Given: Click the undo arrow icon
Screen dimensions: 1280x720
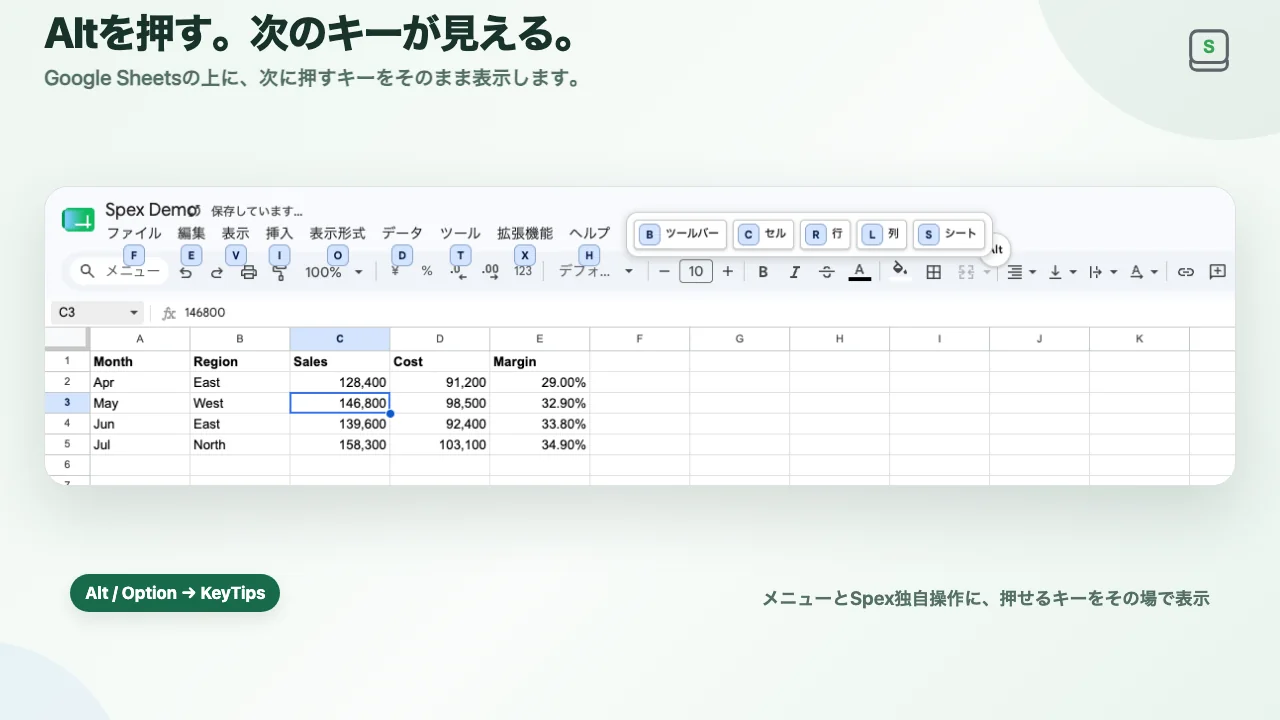Looking at the screenshot, I should [x=186, y=272].
